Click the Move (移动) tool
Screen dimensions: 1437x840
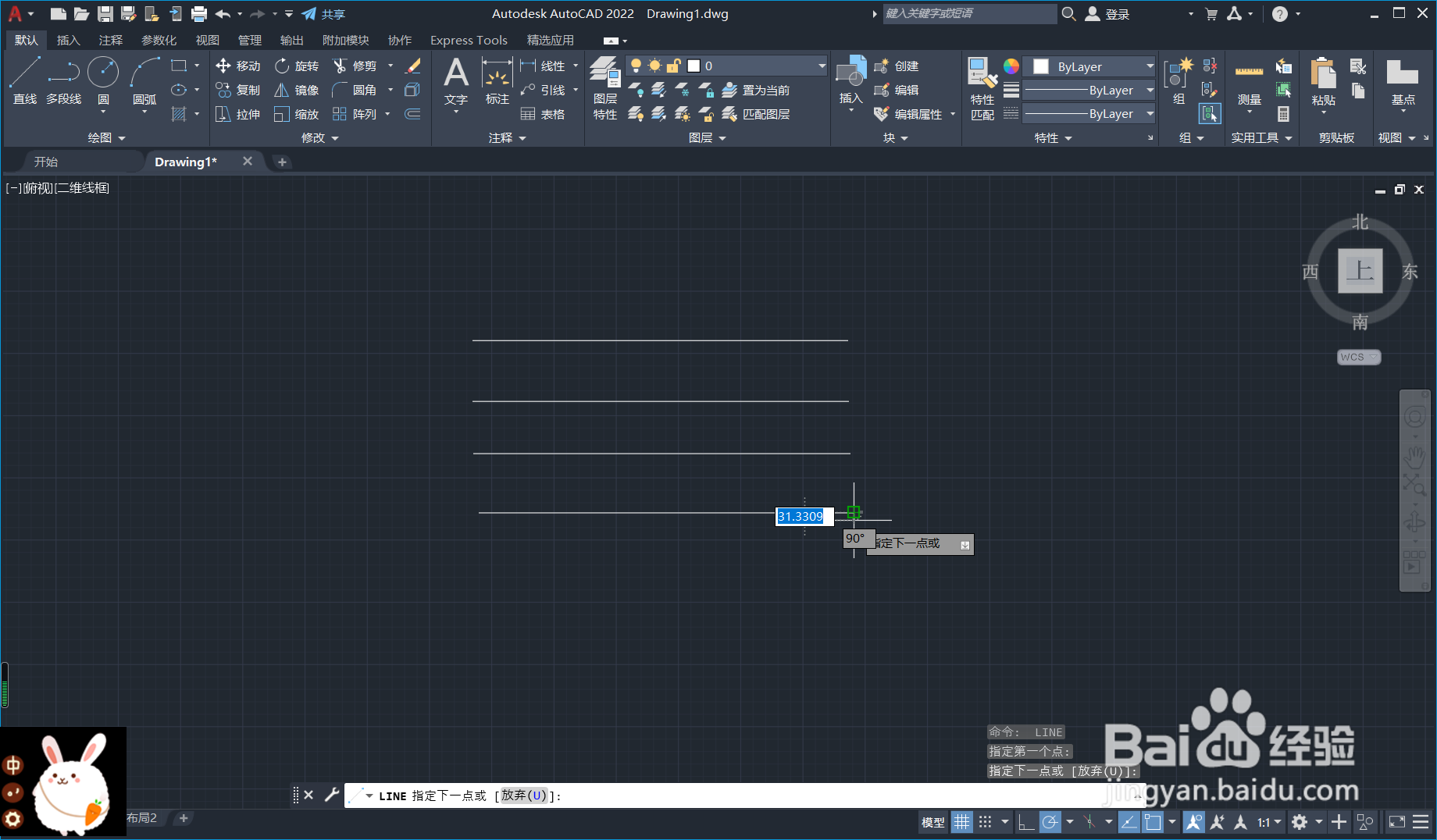click(238, 66)
